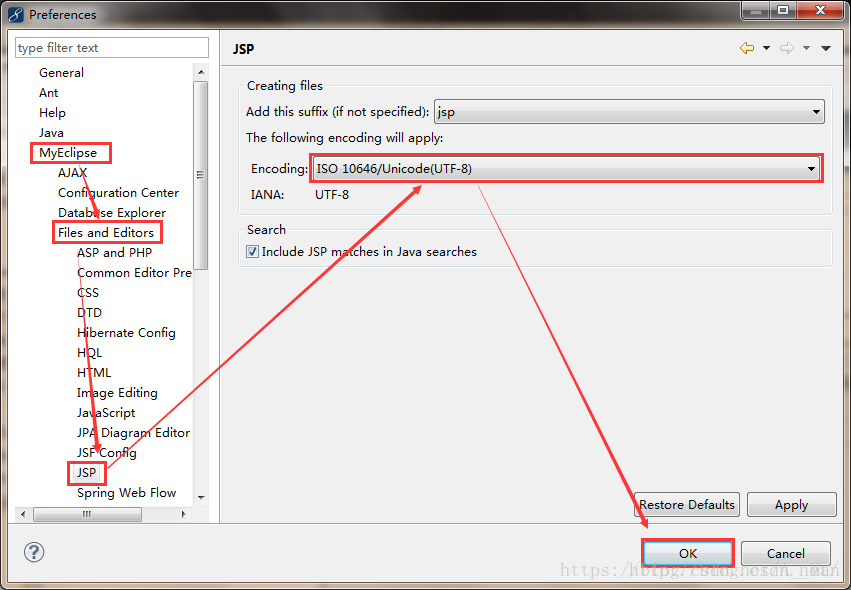This screenshot has height=590, width=851.
Task: Select Java in the preferences tree
Action: pyautogui.click(x=51, y=133)
